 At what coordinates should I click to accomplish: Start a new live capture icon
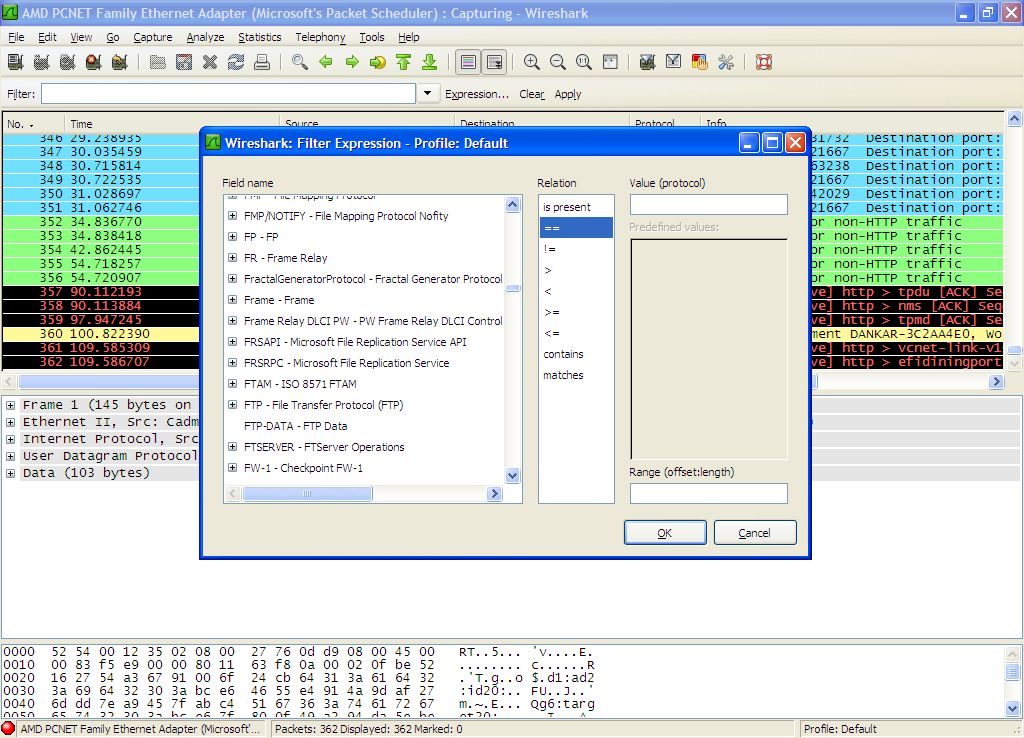[67, 62]
